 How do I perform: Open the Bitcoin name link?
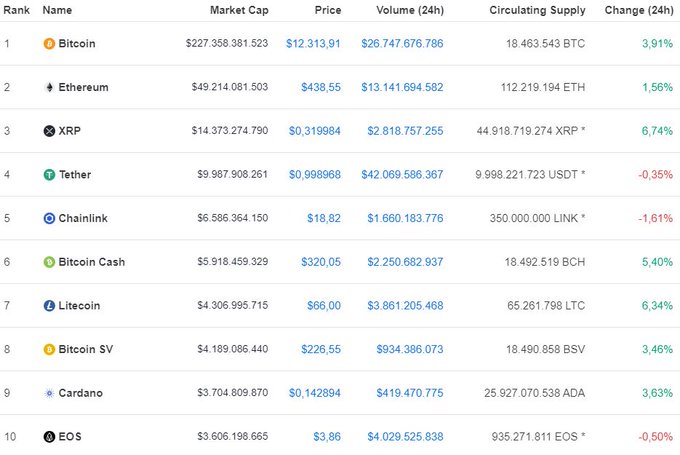[77, 44]
